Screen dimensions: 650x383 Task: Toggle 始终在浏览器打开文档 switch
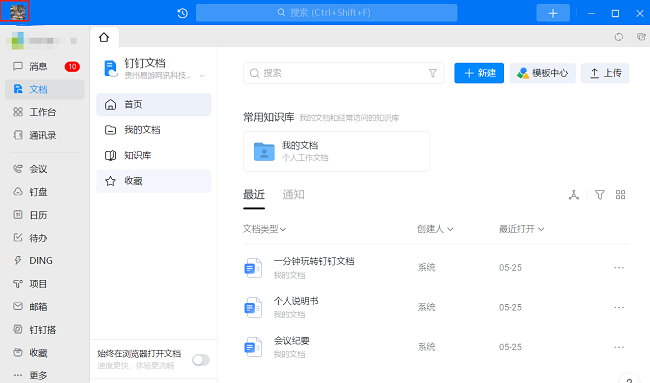pyautogui.click(x=201, y=360)
